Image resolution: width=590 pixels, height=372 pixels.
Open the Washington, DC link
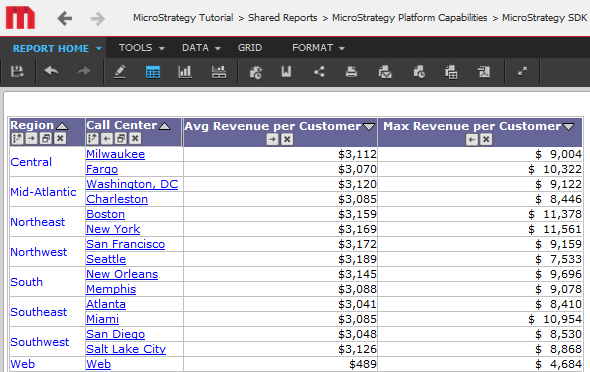[x=132, y=184]
